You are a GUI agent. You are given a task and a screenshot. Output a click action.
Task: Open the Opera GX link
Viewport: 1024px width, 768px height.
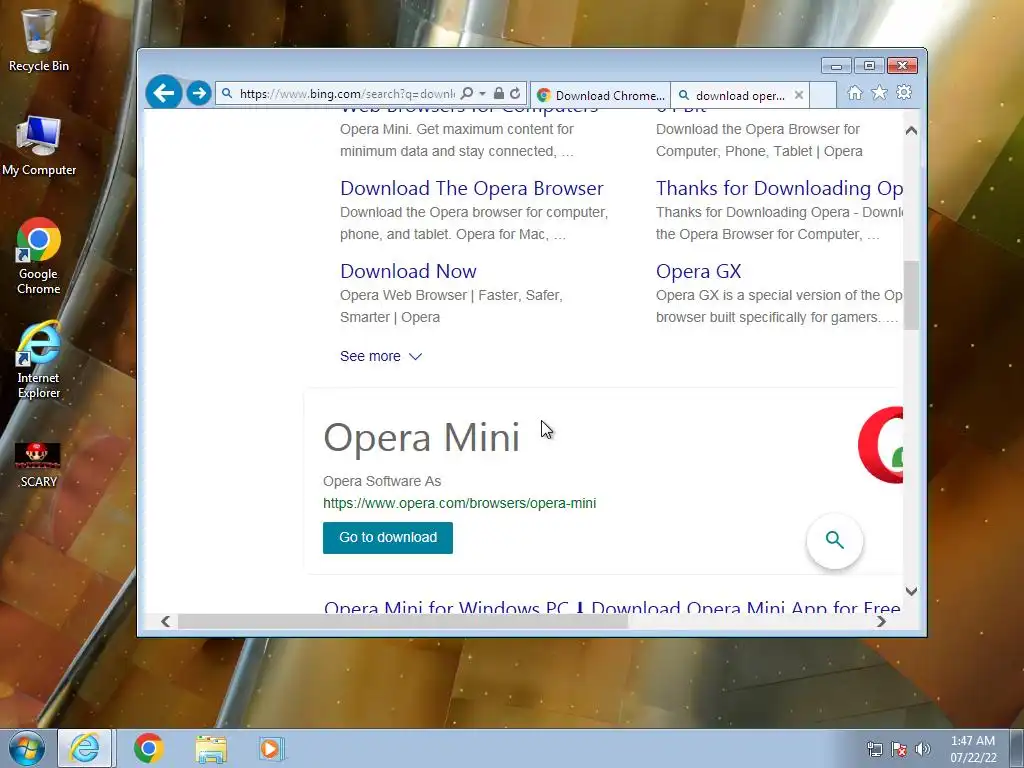tap(698, 271)
